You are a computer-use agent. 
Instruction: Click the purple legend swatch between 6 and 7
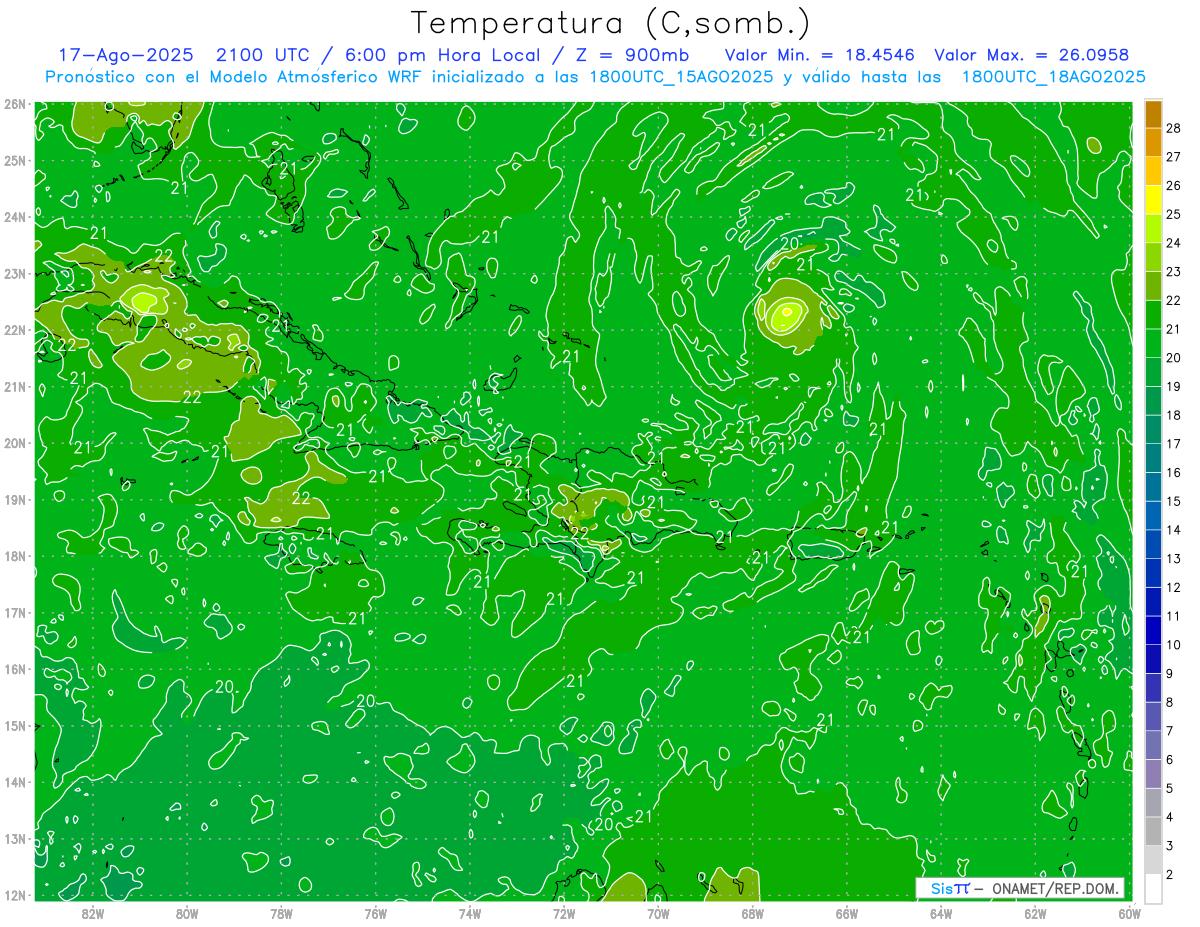pyautogui.click(x=1153, y=745)
